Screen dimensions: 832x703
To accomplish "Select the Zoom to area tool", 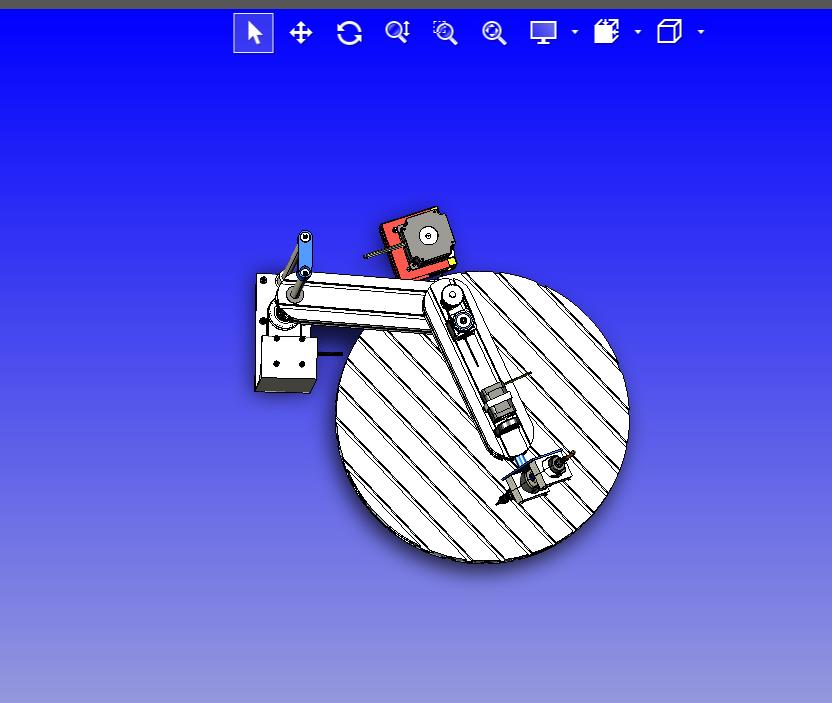I will (445, 33).
